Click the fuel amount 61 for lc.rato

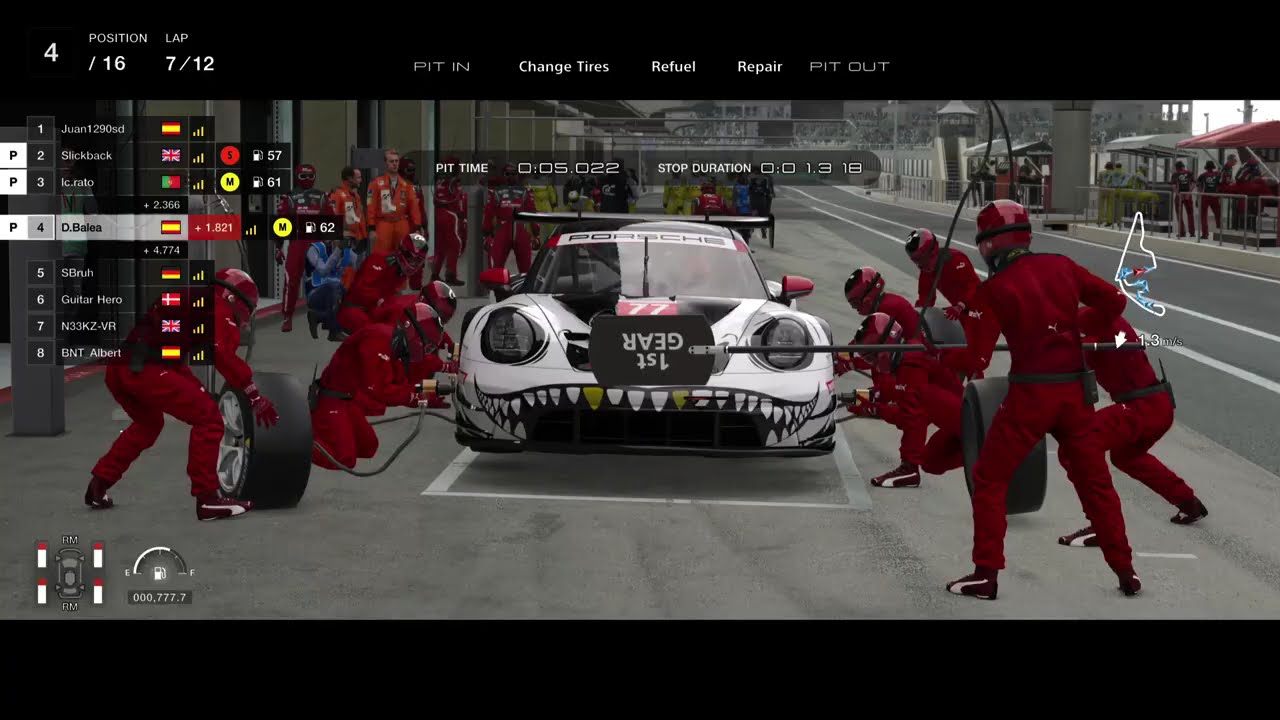[x=274, y=183]
